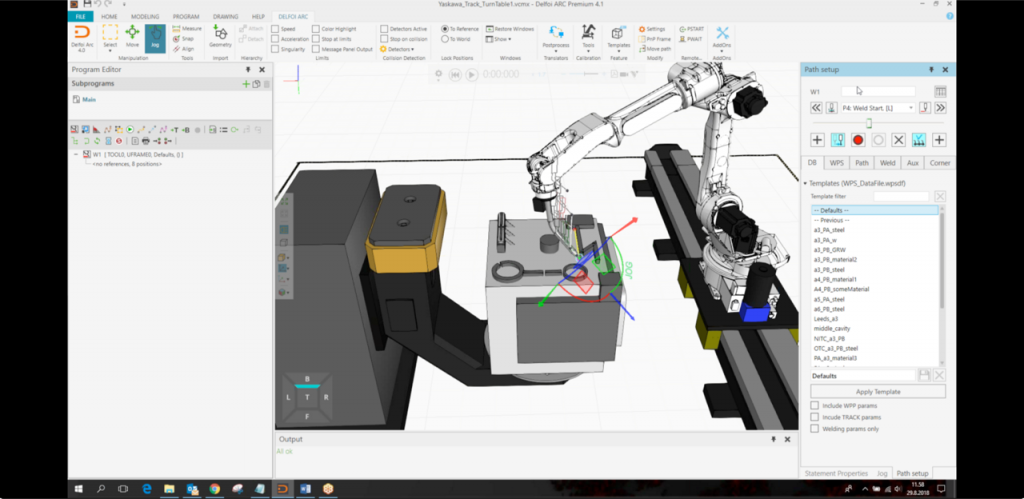Toggle the Color Highlight checkbox

pos(315,29)
